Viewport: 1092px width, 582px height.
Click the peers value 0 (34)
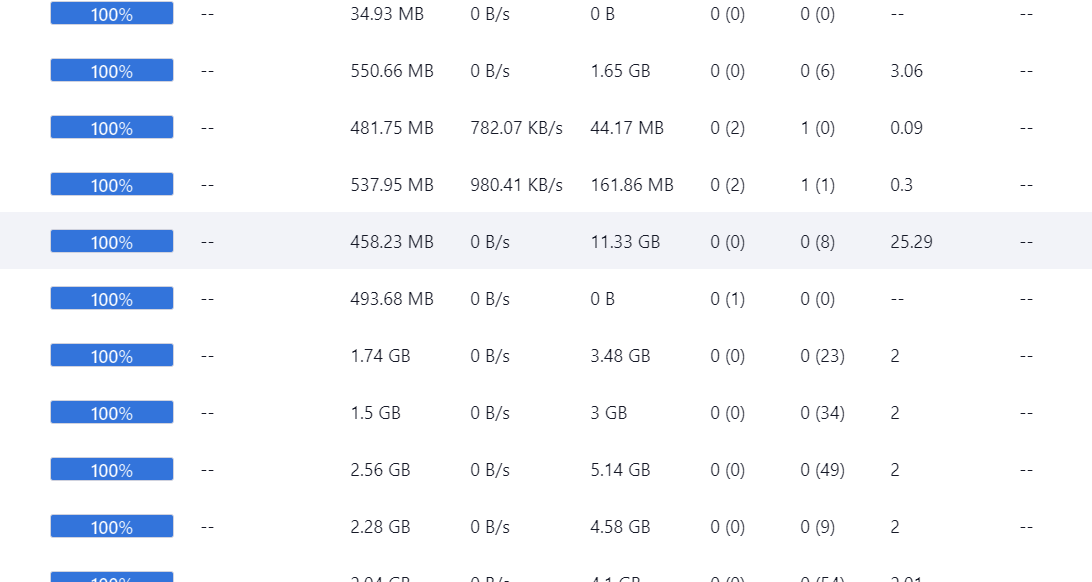[x=822, y=413]
